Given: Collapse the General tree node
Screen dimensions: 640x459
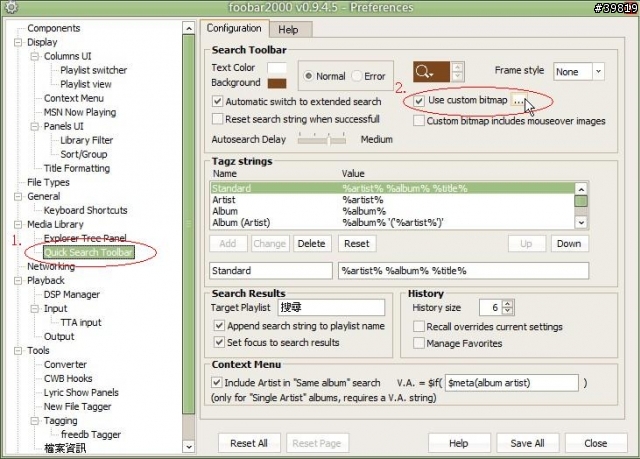Looking at the screenshot, I should click(18, 196).
